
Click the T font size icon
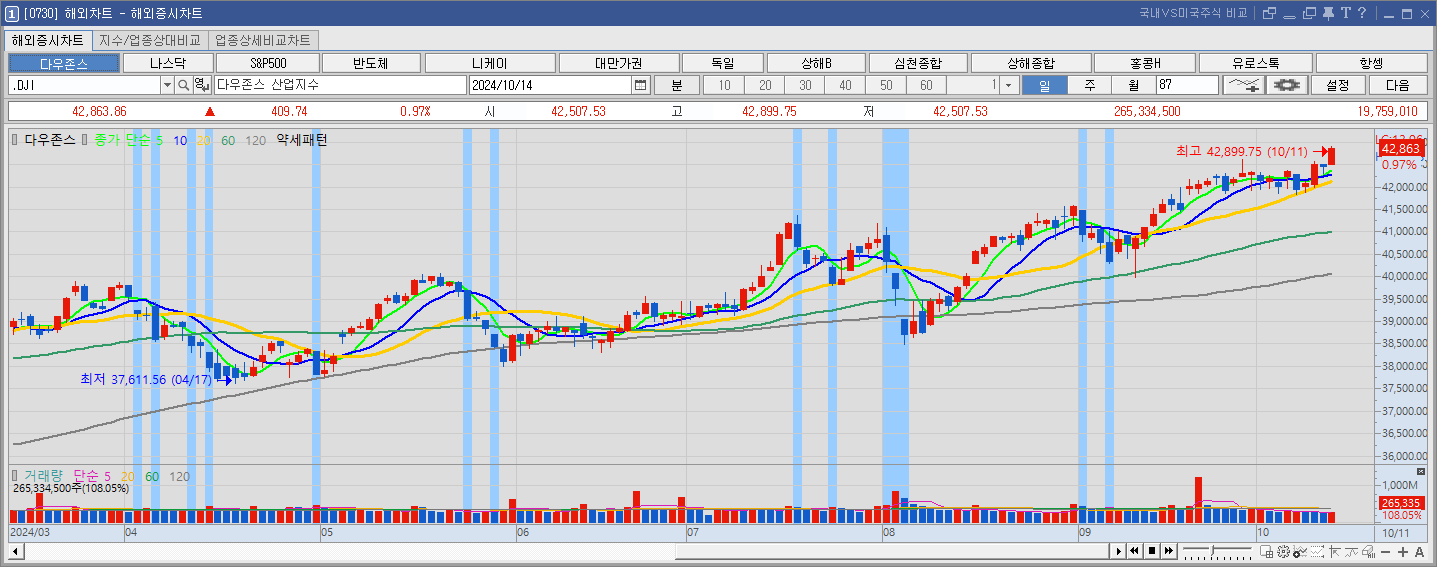[x=1346, y=13]
